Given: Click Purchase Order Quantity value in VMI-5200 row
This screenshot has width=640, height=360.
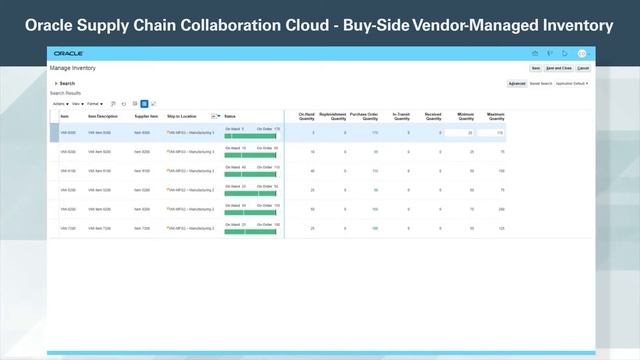Looking at the screenshot, I should click(x=376, y=190).
